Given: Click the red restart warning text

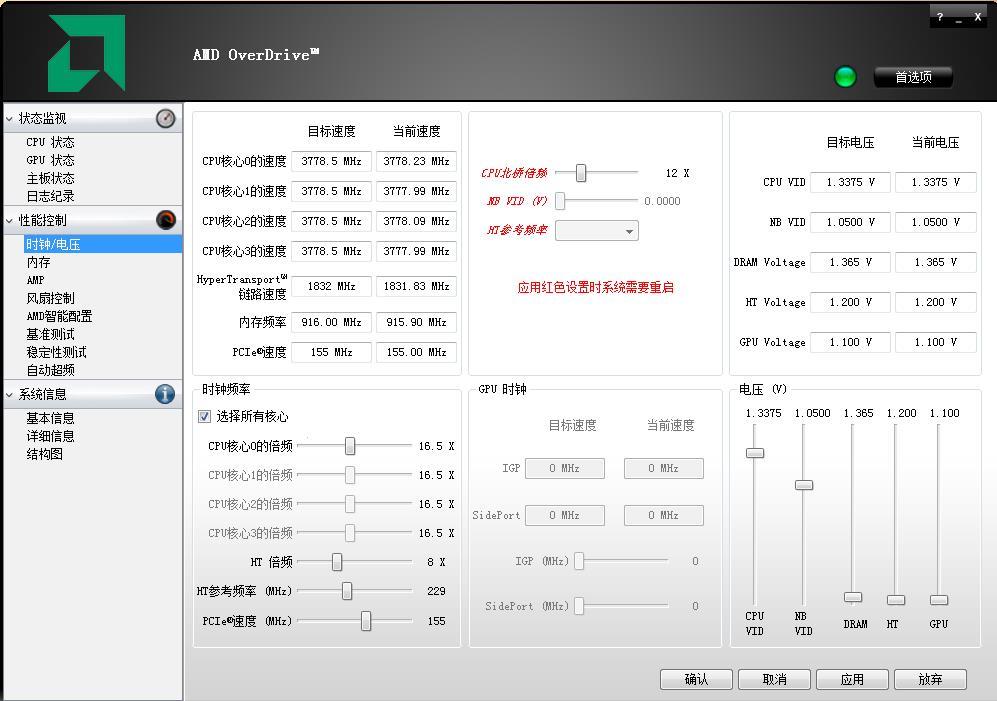Looking at the screenshot, I should 595,288.
